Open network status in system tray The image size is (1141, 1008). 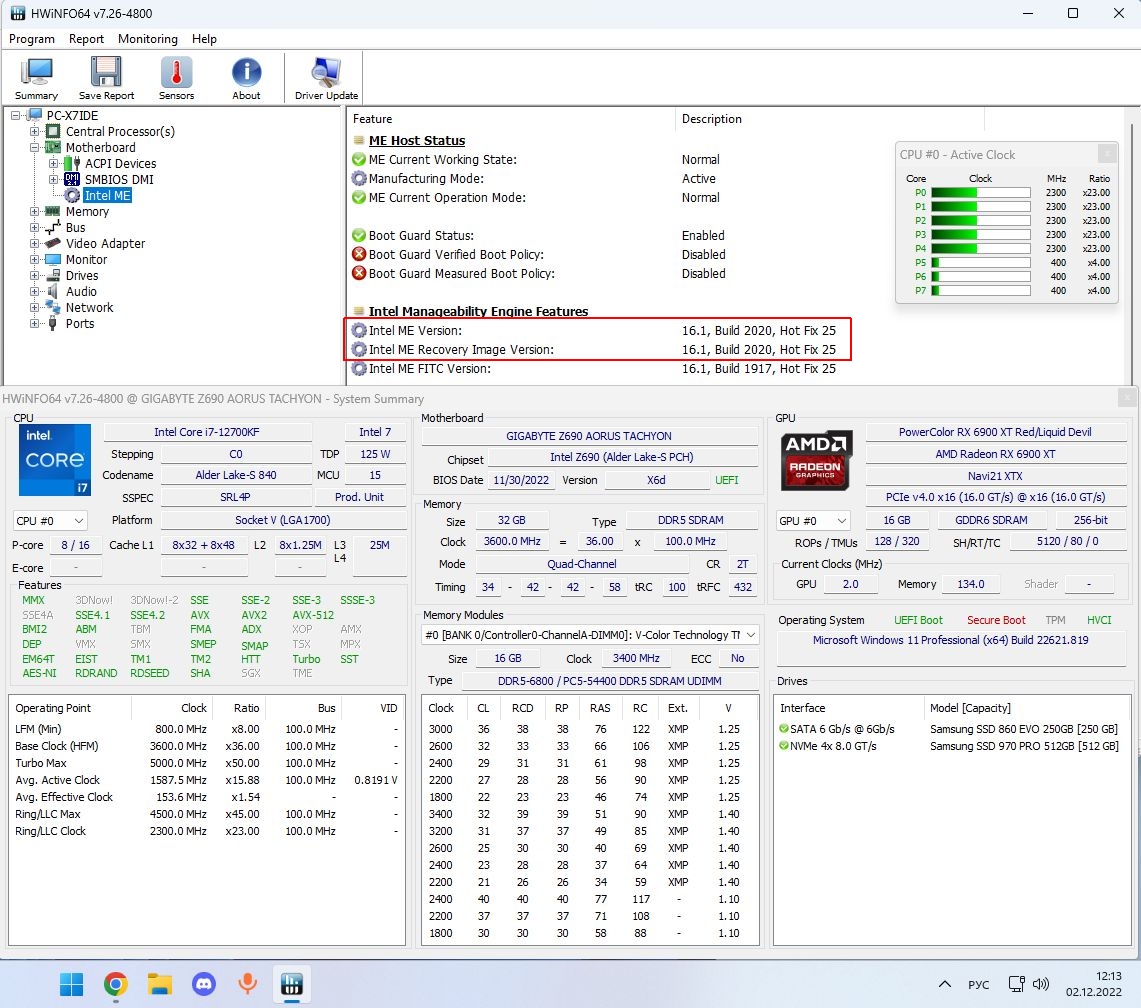pyautogui.click(x=1017, y=984)
